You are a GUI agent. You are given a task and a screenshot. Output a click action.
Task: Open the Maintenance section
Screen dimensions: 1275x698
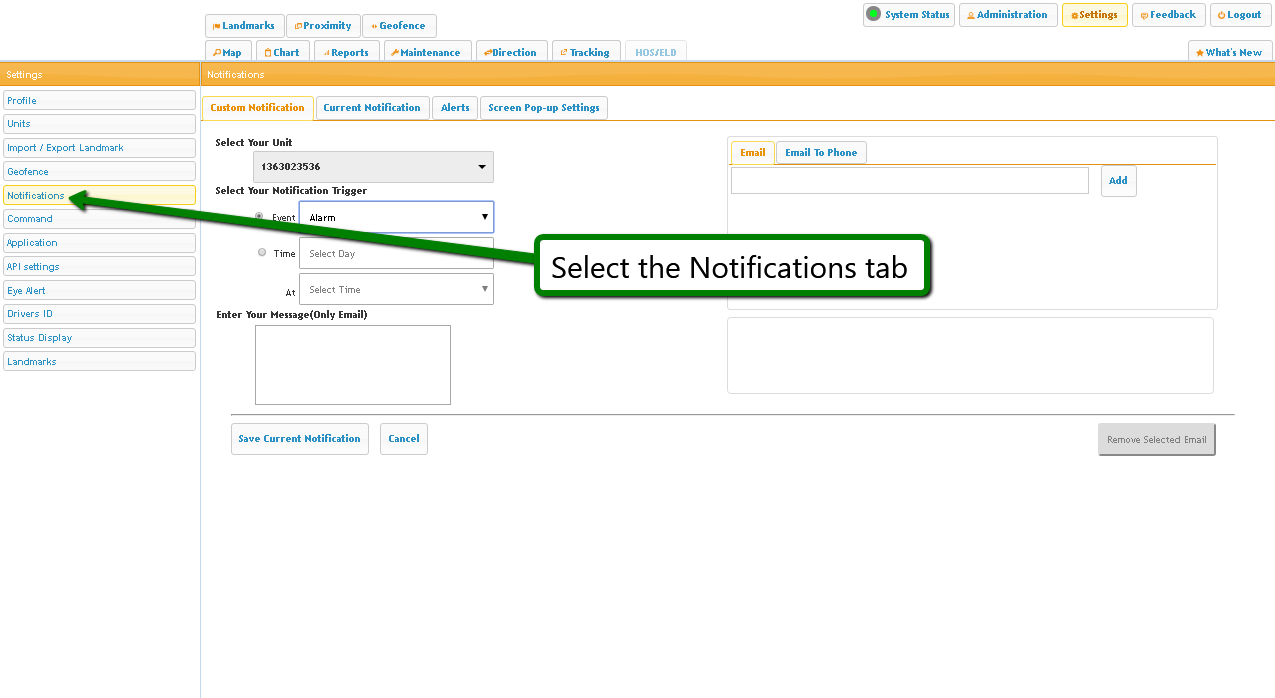click(426, 53)
